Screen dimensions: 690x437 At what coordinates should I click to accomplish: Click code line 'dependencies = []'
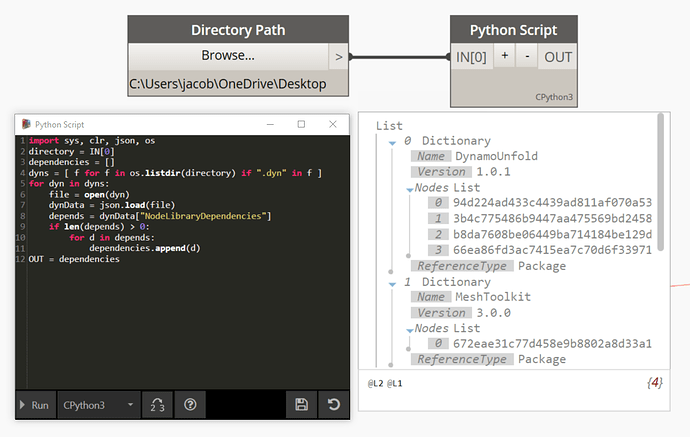[x=71, y=162]
